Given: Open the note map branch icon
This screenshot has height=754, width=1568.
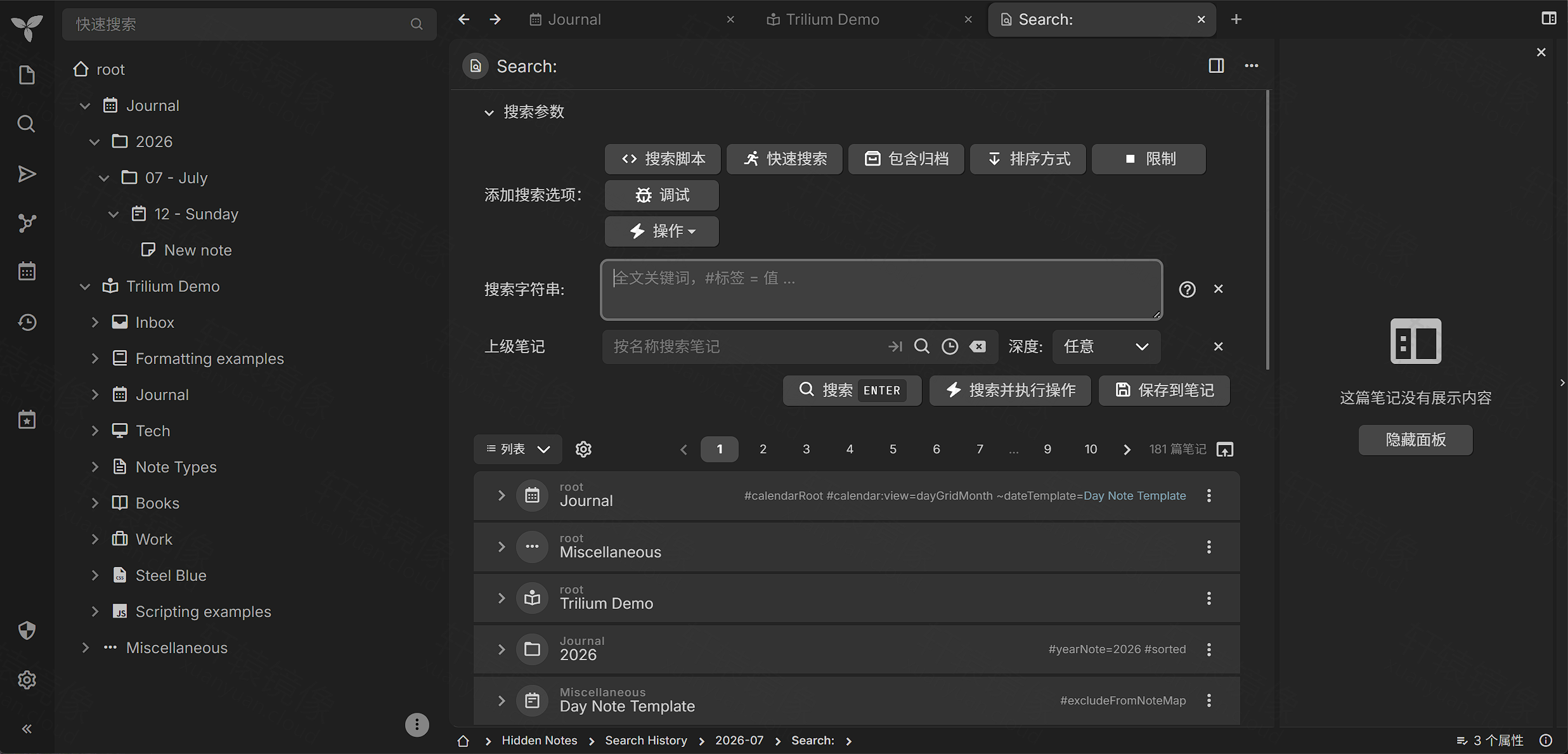Looking at the screenshot, I should click(27, 223).
